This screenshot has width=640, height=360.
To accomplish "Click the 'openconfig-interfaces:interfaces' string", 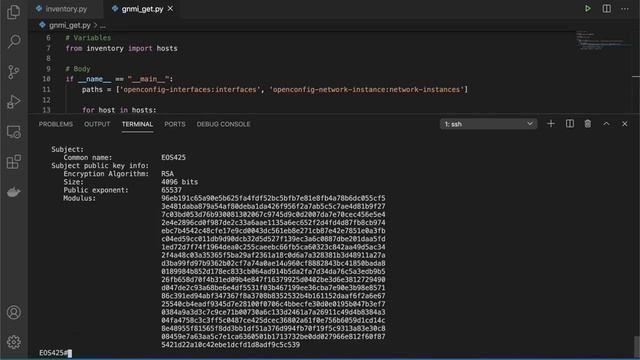I will tap(189, 89).
